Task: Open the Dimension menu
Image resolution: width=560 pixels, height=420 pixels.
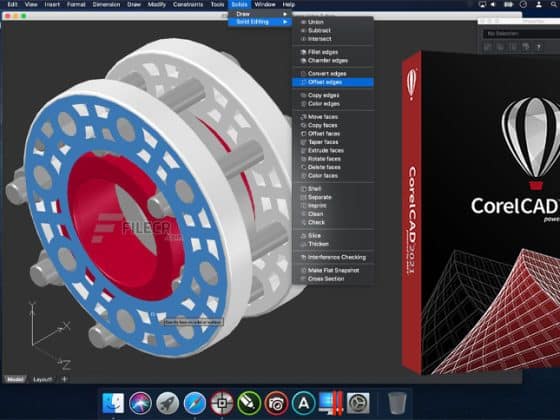Action: point(106,4)
